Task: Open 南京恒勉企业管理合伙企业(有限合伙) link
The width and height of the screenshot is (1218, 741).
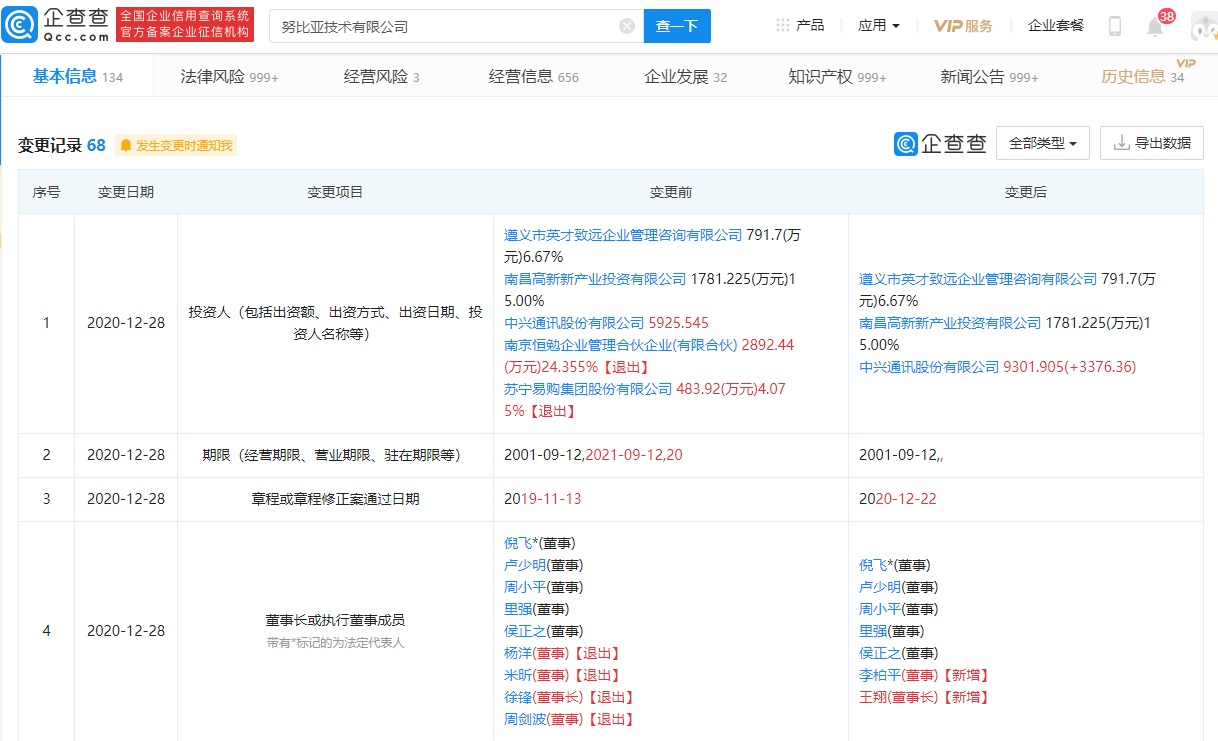Action: [x=620, y=345]
